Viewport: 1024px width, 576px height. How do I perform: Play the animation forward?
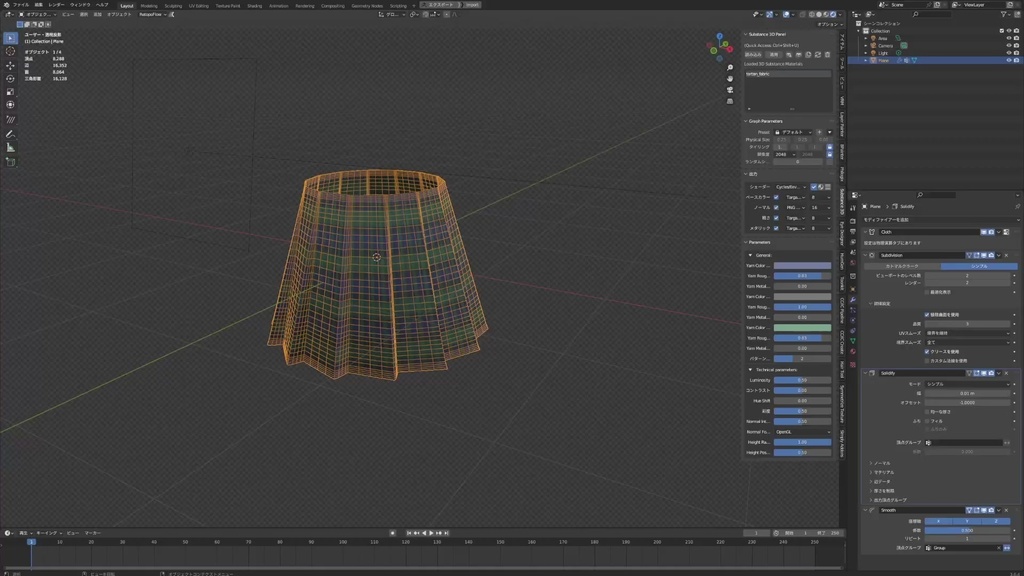tap(431, 533)
